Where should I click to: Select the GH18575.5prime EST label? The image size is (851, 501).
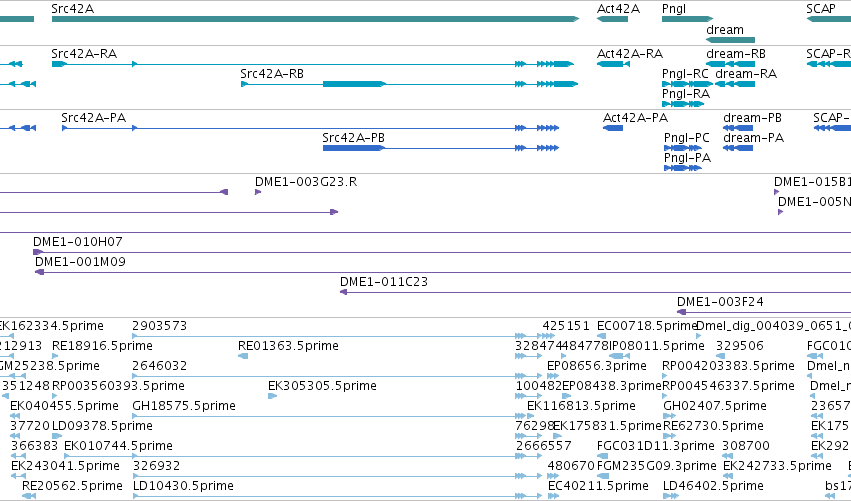tap(184, 407)
